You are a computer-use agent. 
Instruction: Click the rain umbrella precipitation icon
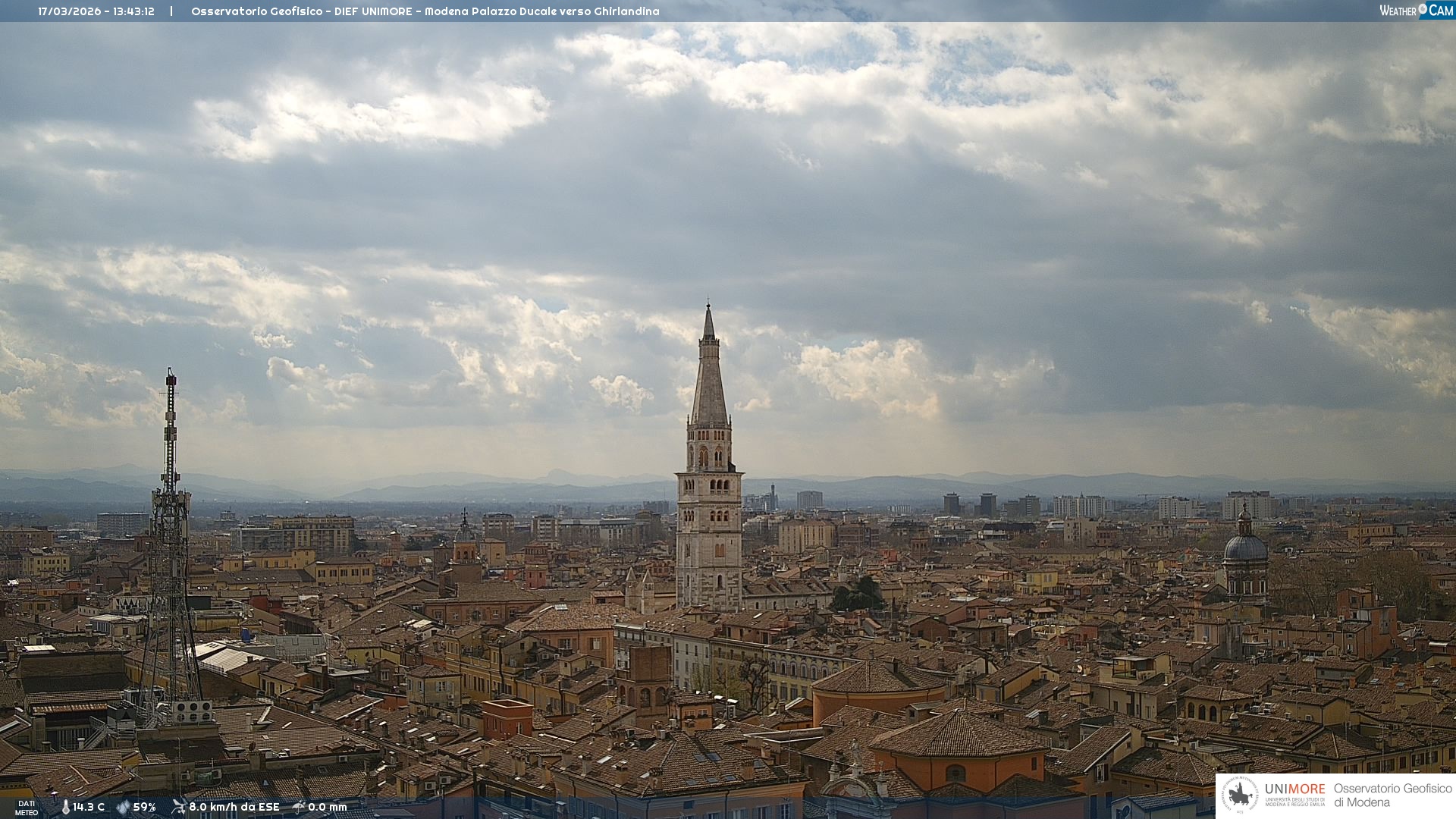(x=298, y=807)
